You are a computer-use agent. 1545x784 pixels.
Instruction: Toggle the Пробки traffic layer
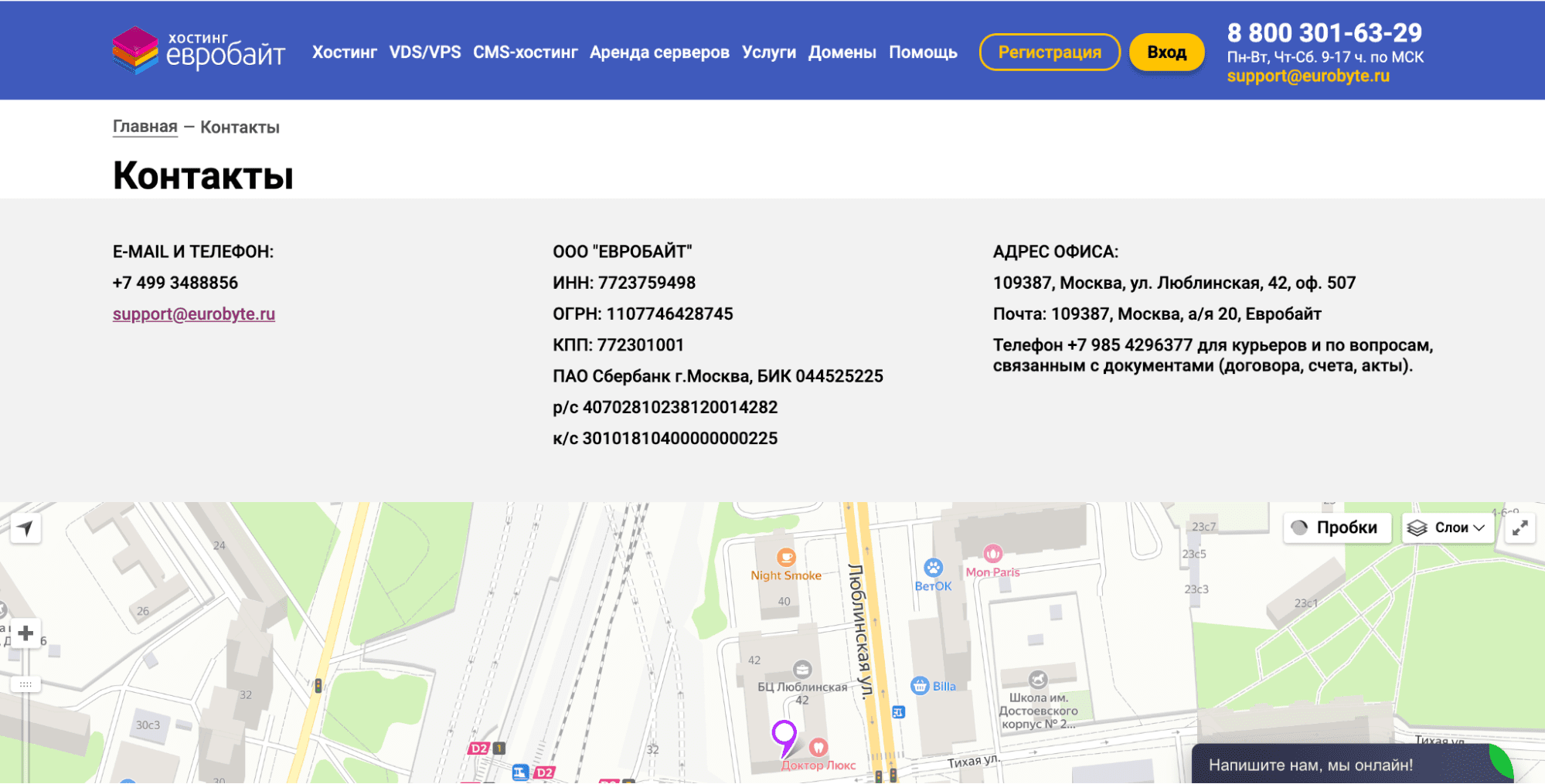coord(1336,528)
